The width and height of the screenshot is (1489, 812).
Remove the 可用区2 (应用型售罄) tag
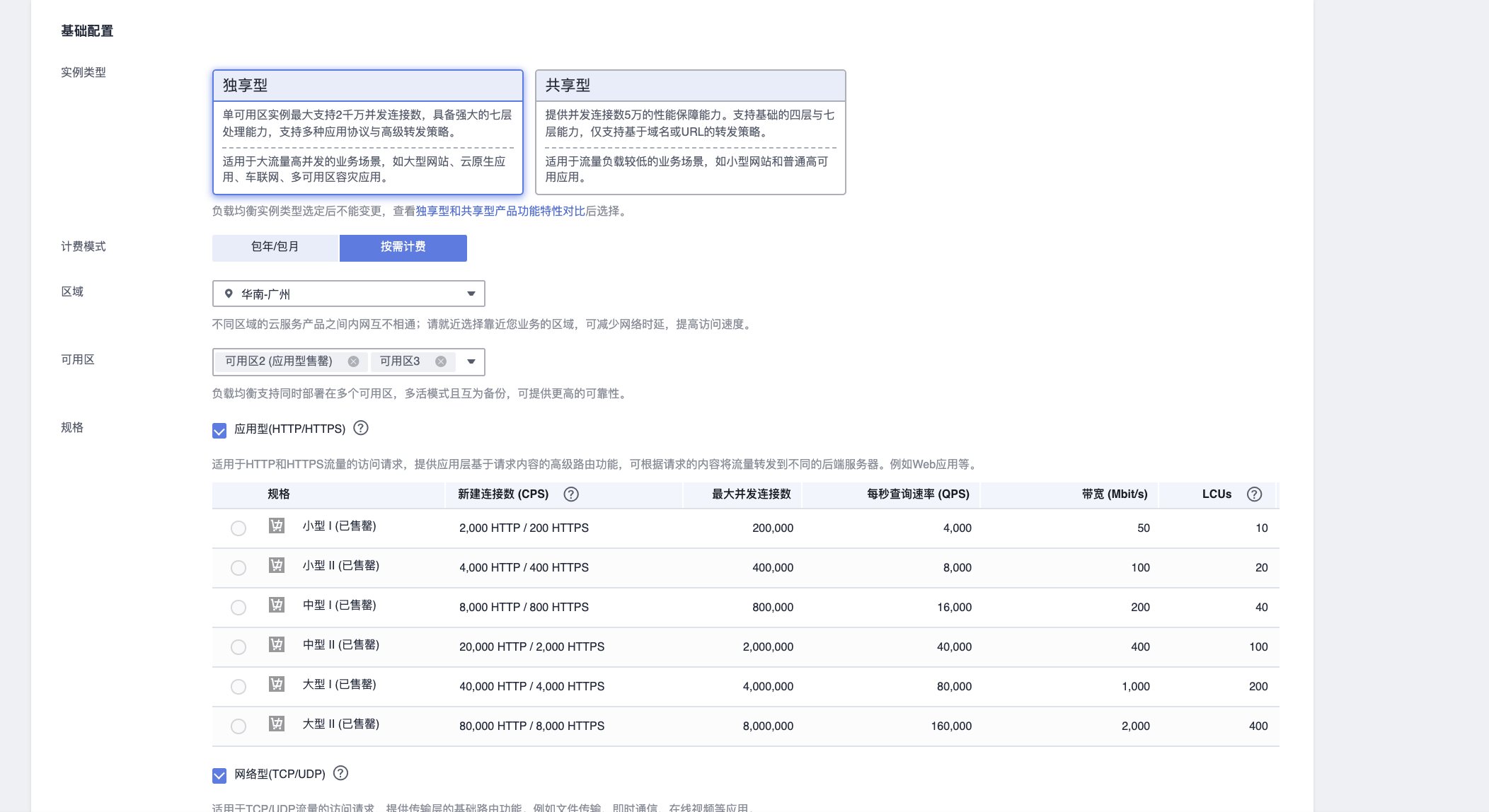pos(354,361)
